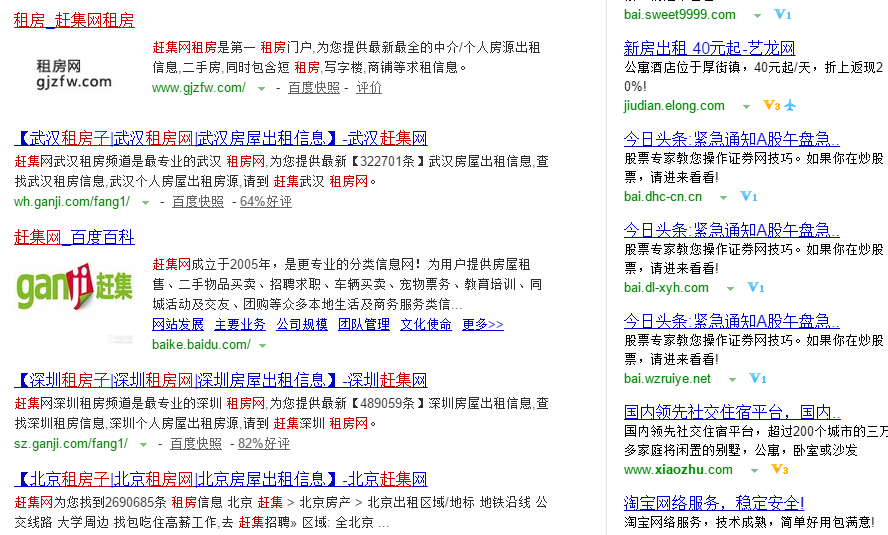Screen dimensions: 888x535
Task: Click the V1 badge next to bai.sweet9999.com
Action: click(x=783, y=15)
